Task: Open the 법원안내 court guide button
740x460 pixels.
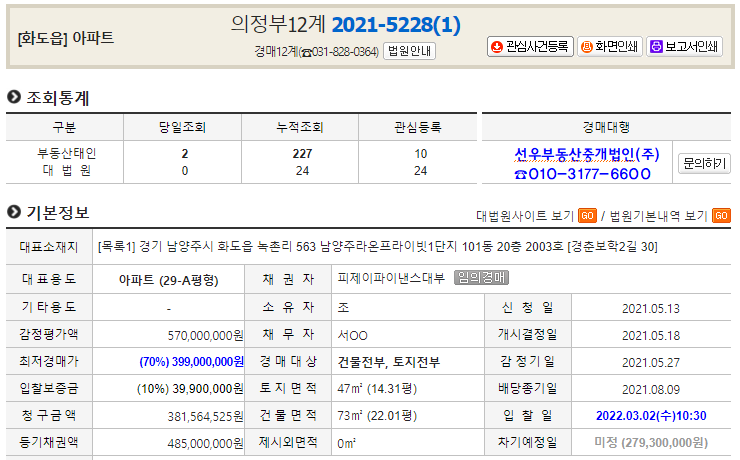Action: [409, 51]
